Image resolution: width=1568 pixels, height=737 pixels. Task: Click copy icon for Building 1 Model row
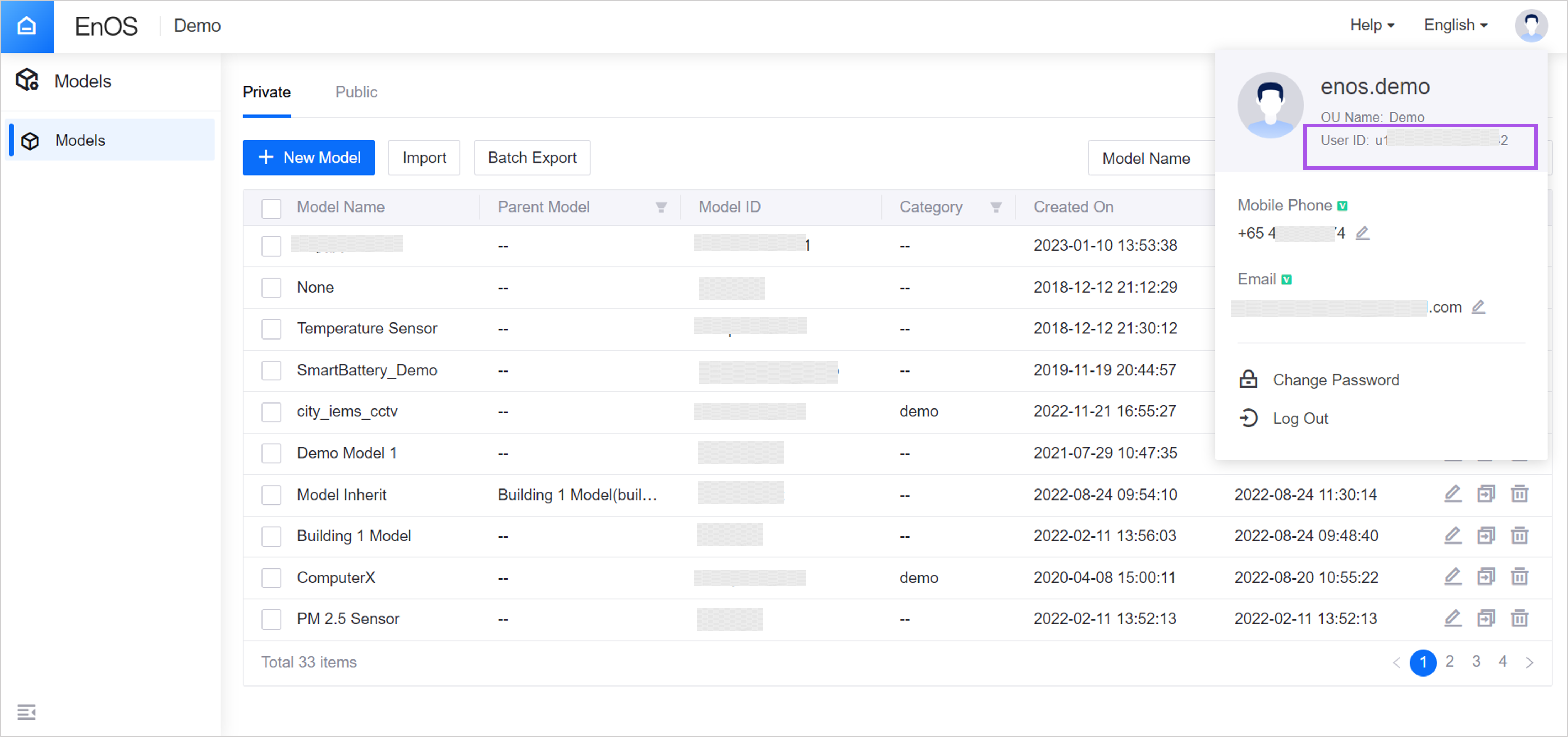(x=1485, y=535)
